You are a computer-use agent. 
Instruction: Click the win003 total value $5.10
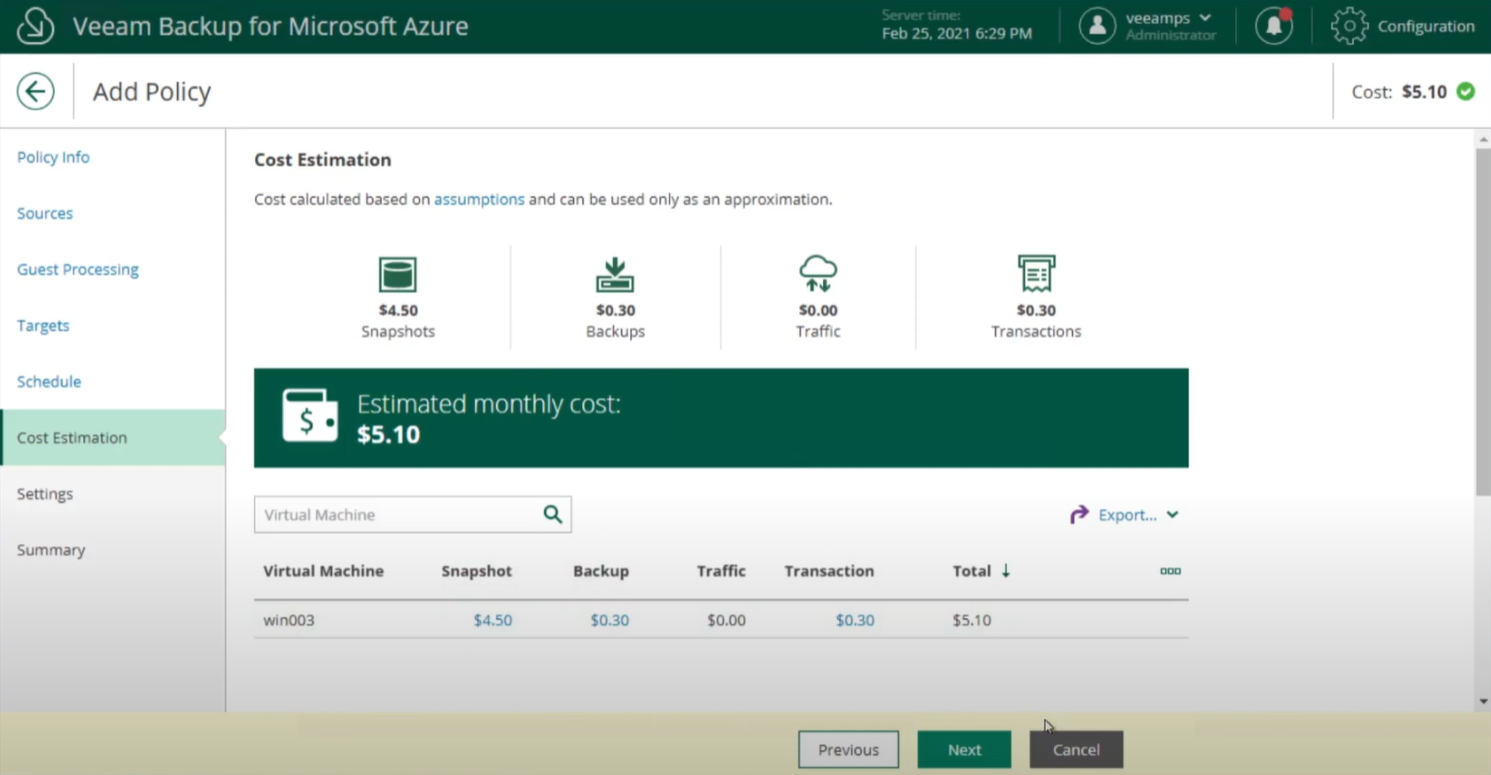point(972,620)
